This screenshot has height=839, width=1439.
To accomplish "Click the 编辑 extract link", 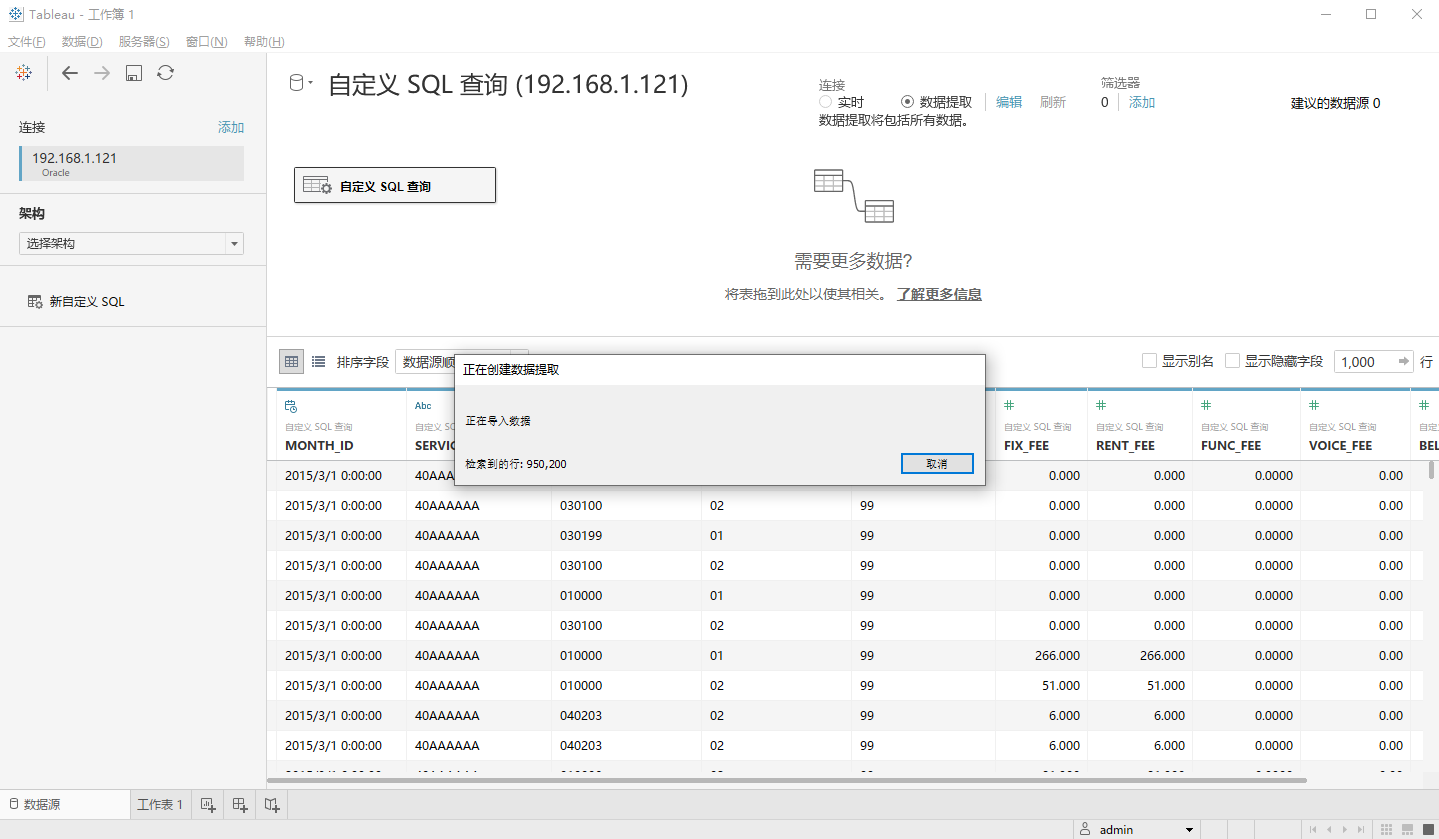I will pyautogui.click(x=1009, y=102).
